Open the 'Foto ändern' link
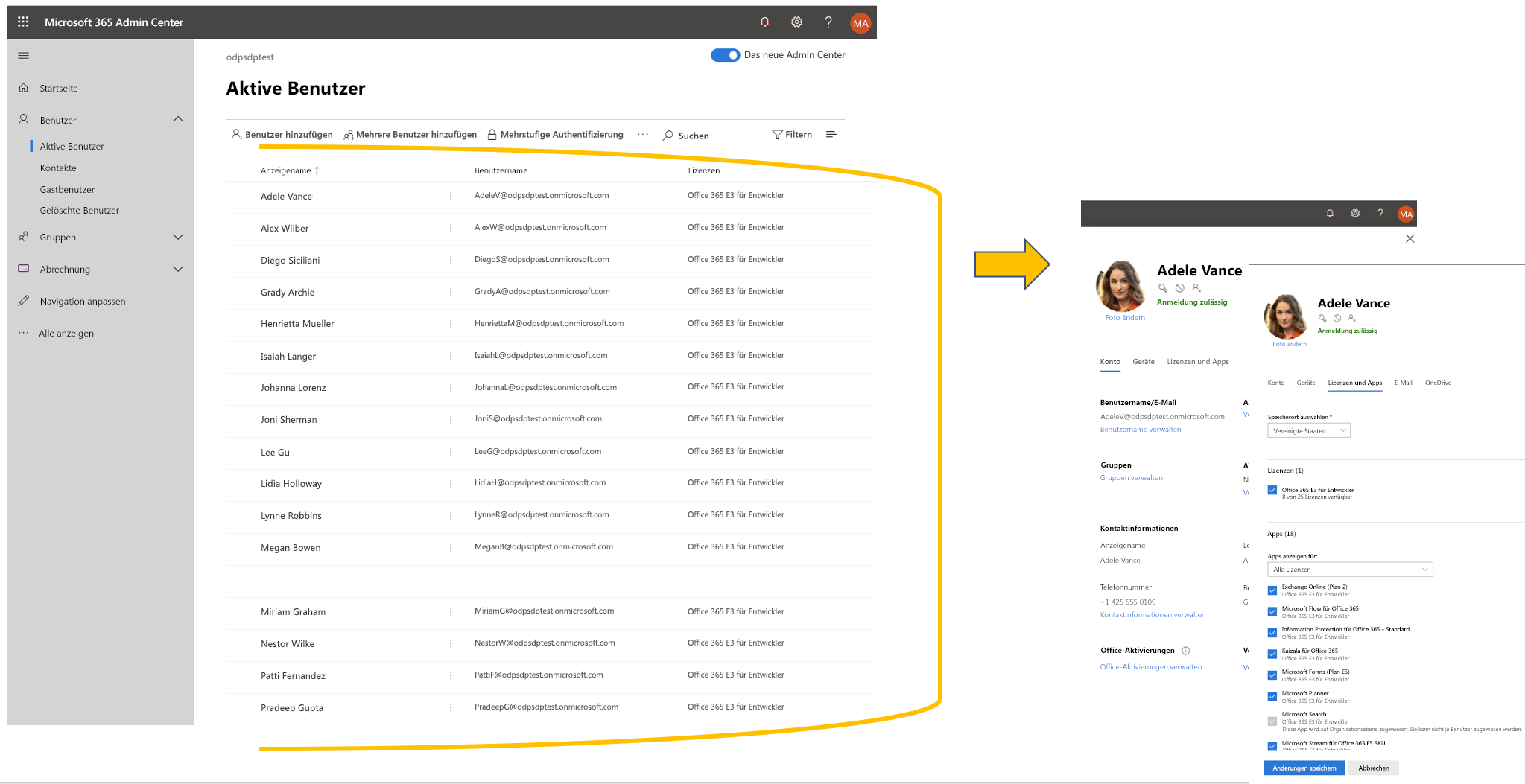 click(1124, 317)
